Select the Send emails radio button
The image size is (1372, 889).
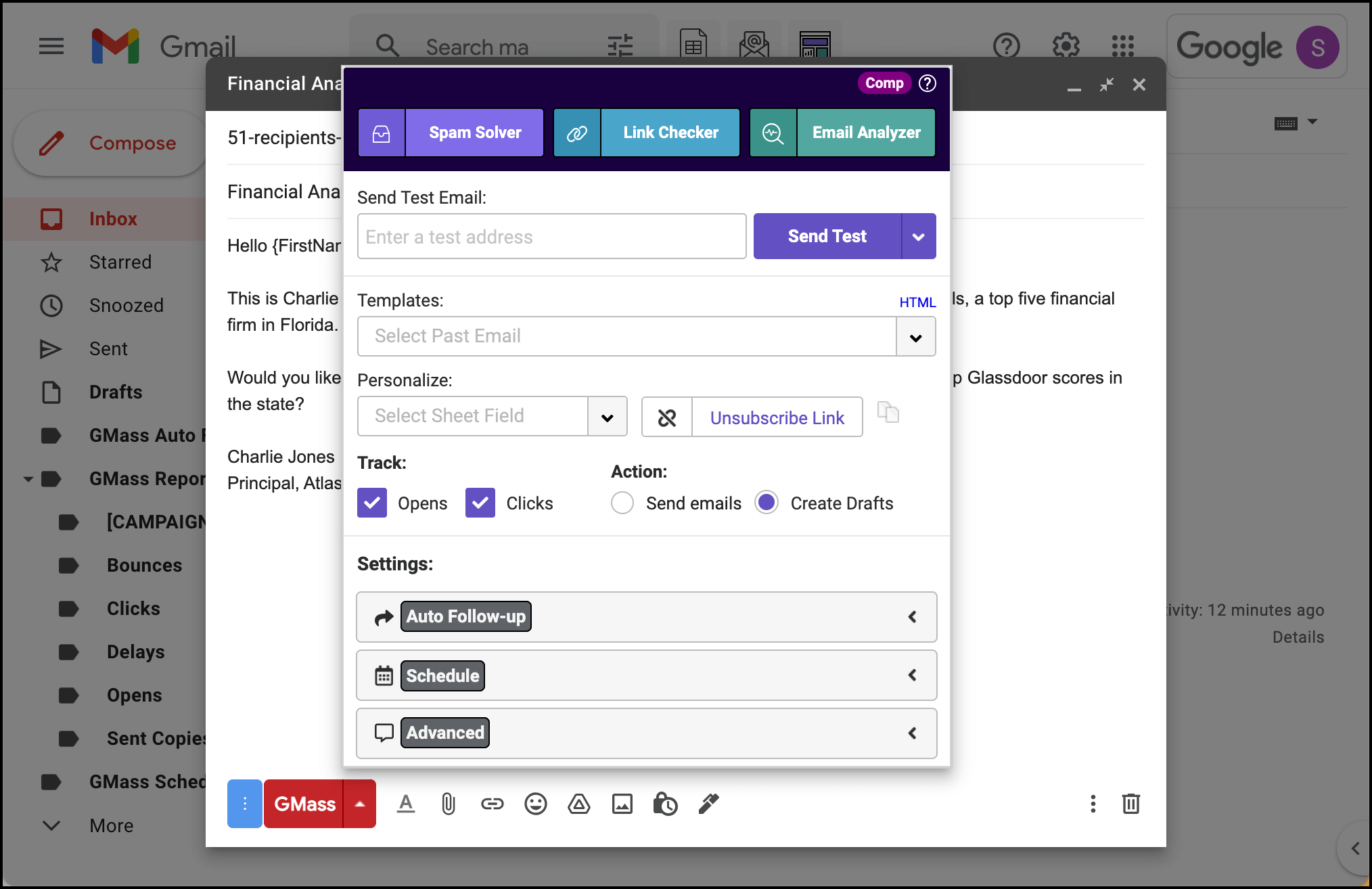point(622,503)
